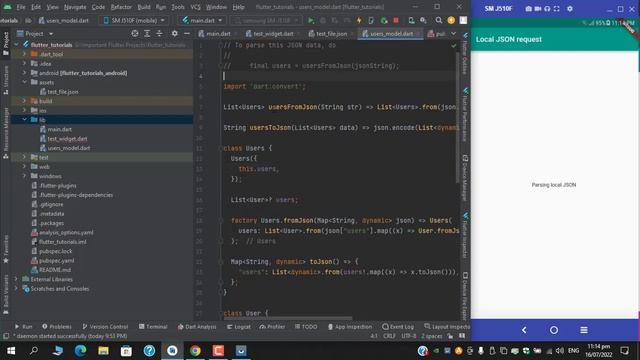Click the locate target icon in Project panel
The height and width of the screenshot is (360, 640).
click(x=135, y=33)
